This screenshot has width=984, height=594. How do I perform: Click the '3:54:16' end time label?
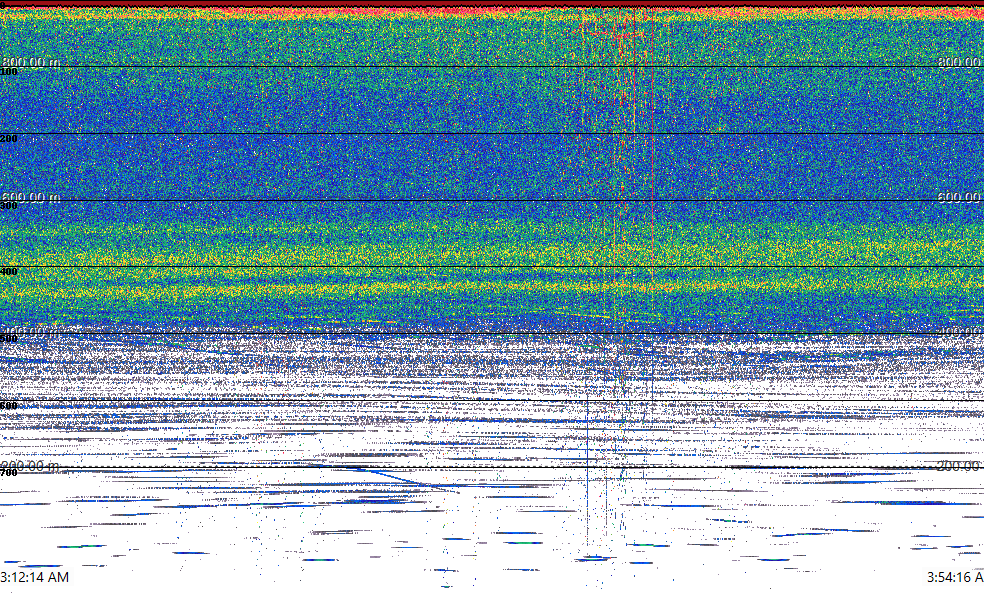pos(950,577)
